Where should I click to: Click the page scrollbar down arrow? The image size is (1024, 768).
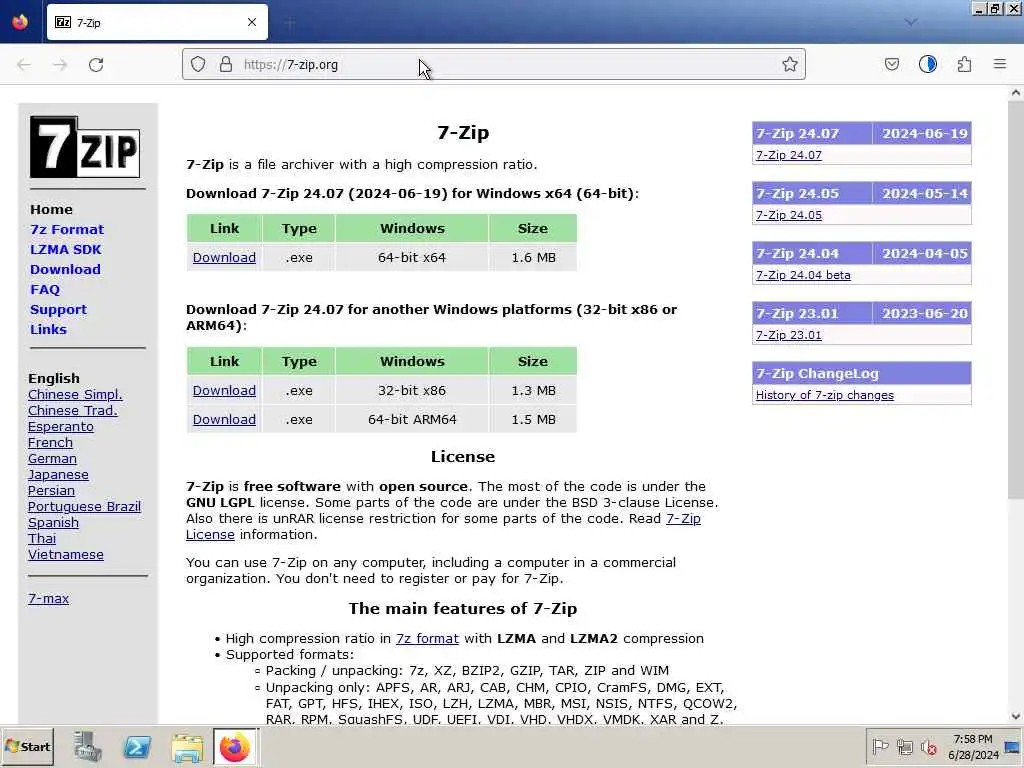coord(1016,716)
